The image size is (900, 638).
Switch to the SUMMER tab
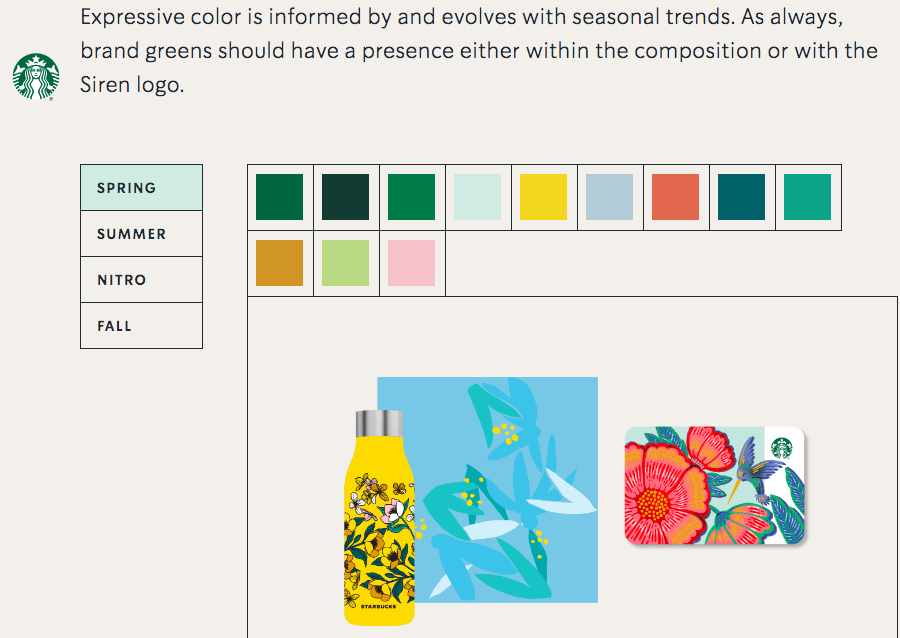point(141,234)
